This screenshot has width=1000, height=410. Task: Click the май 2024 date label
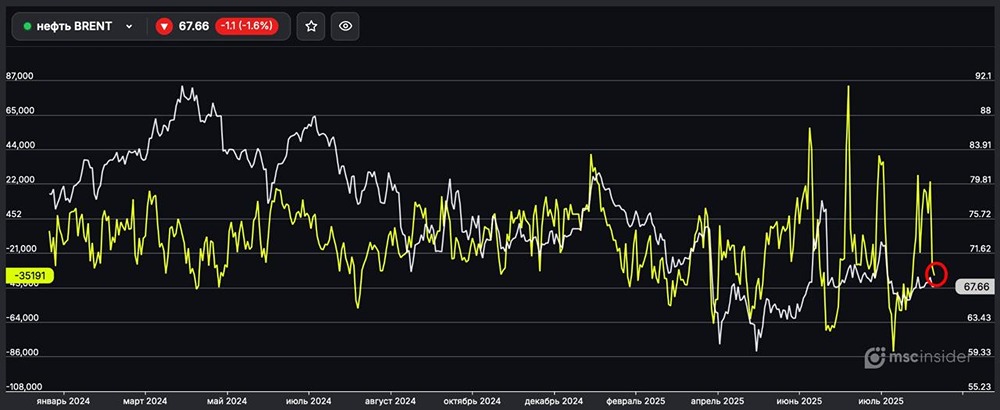227,401
